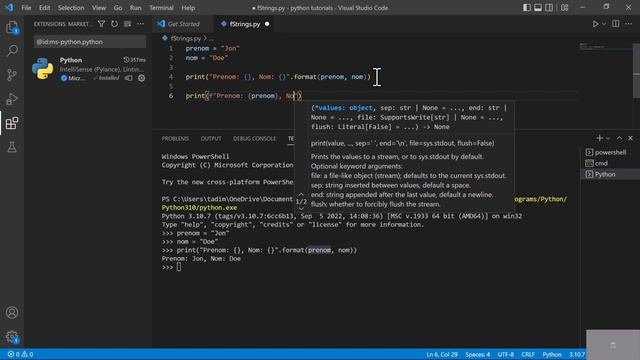Click the extensions search input field
Image resolution: width=640 pixels, height=360 pixels.
coord(90,42)
